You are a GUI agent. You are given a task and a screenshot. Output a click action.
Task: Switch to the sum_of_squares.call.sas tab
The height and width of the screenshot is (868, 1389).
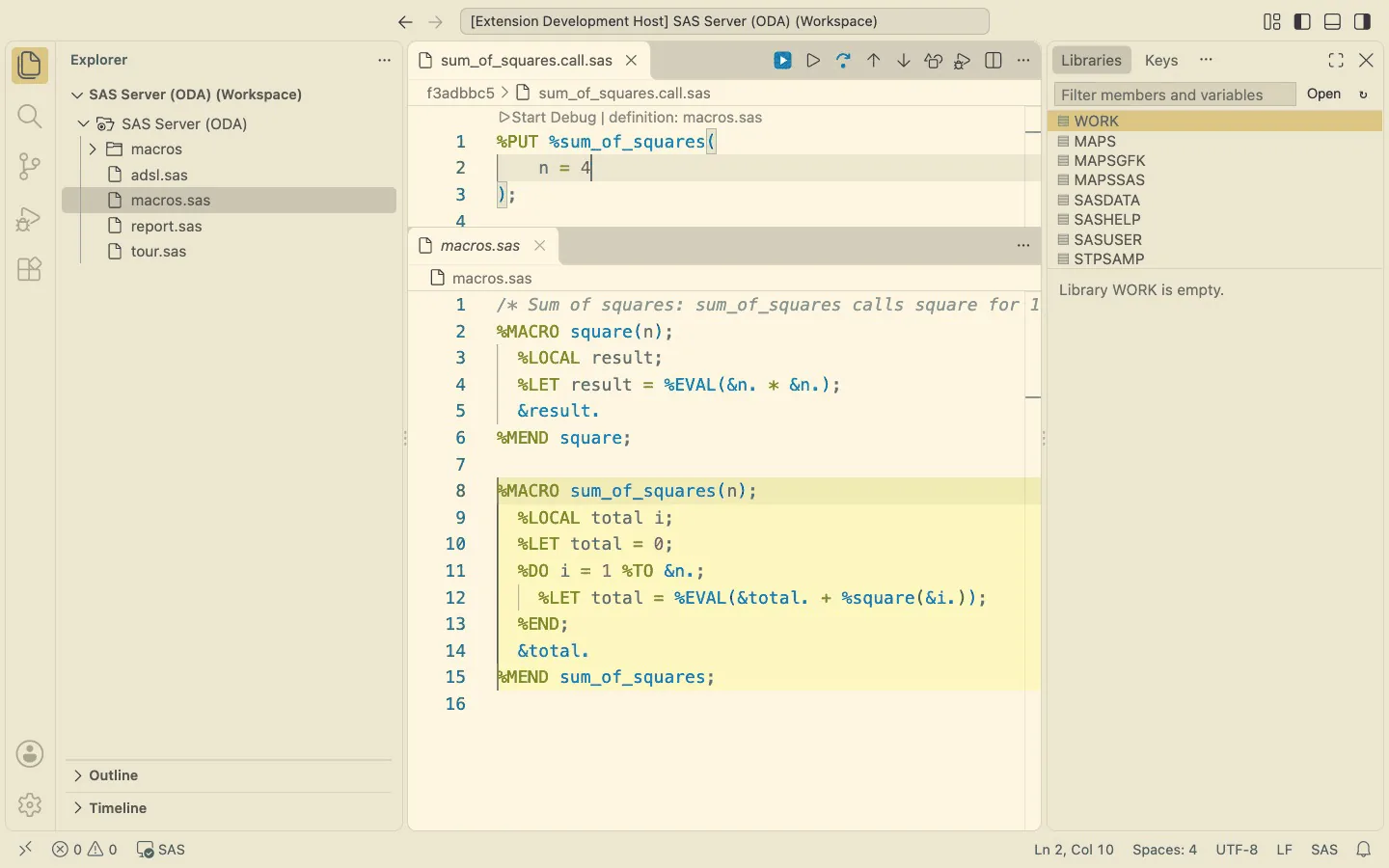pos(527,61)
